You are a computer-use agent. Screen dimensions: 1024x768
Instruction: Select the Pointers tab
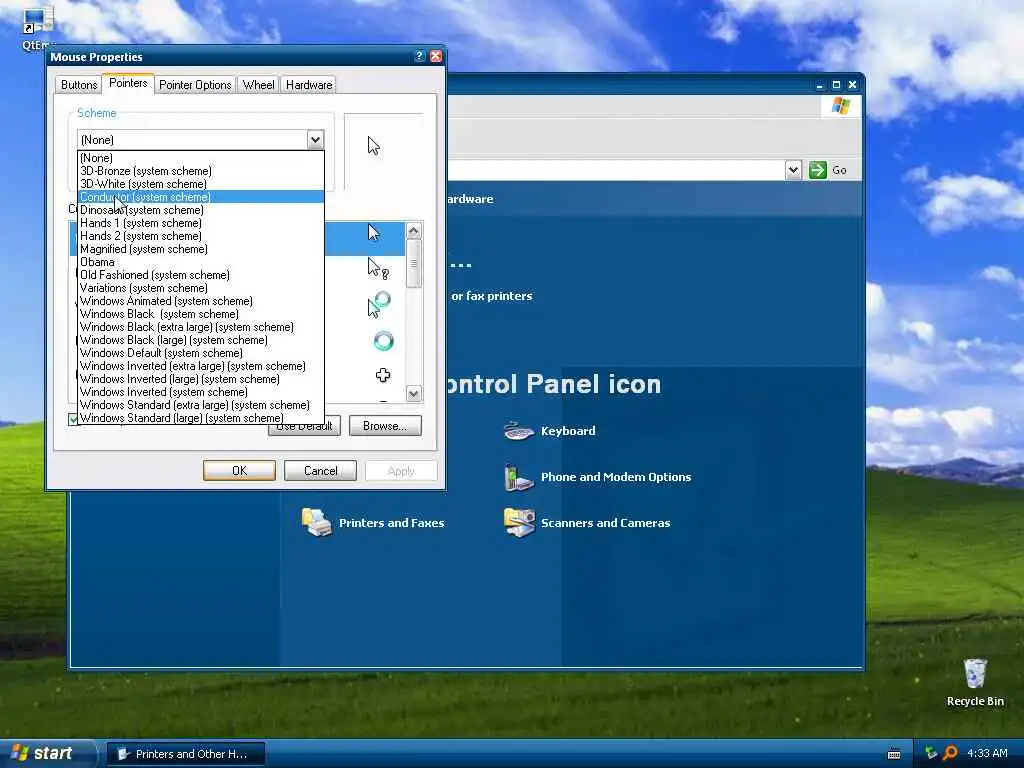tap(128, 83)
